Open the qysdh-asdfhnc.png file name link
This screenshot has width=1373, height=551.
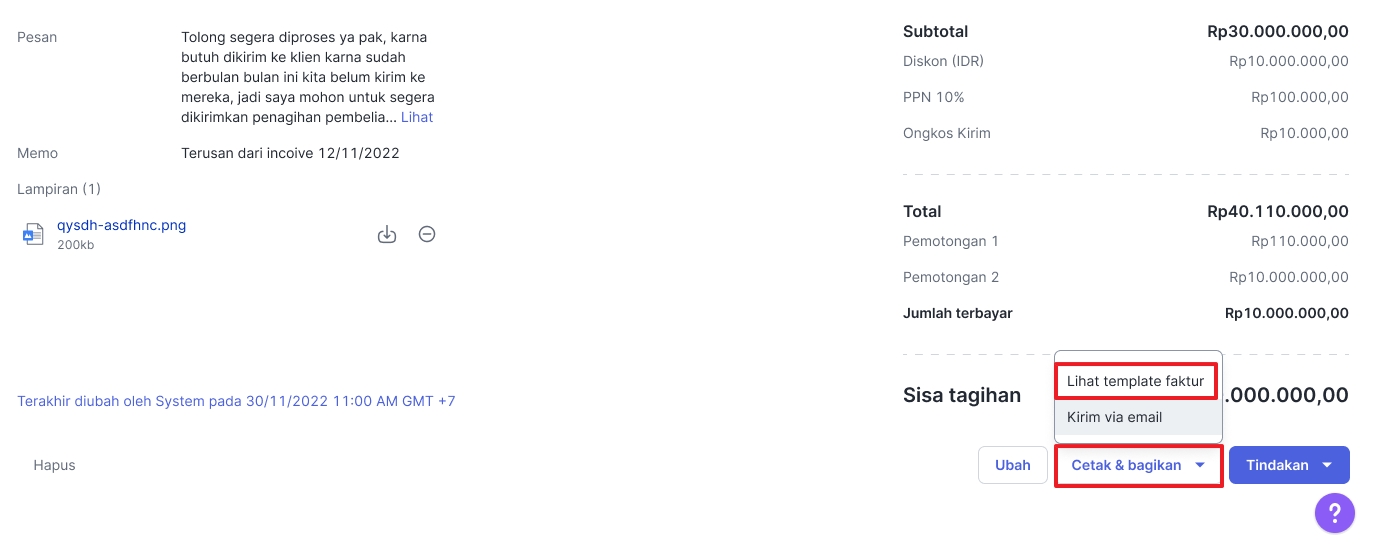121,225
